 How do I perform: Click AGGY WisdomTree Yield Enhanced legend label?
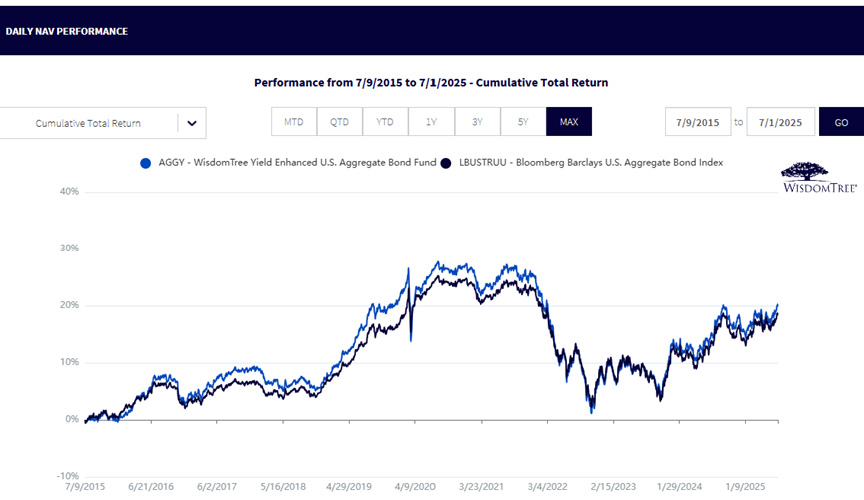pos(297,163)
